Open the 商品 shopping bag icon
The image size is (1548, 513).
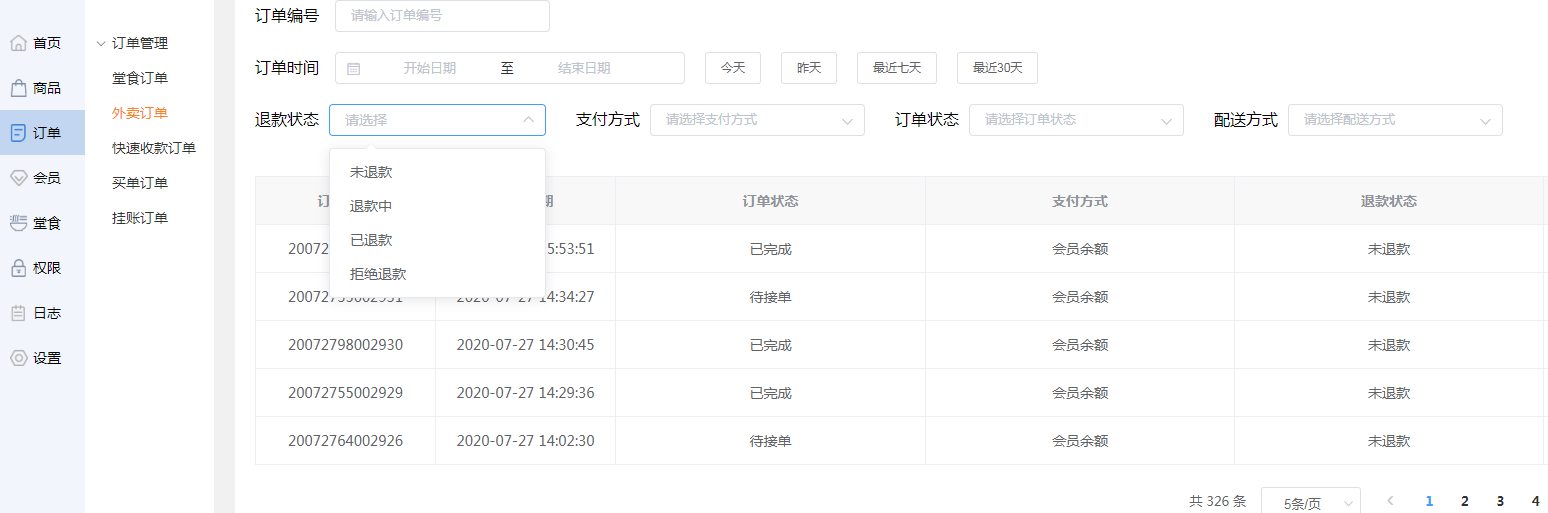point(18,88)
